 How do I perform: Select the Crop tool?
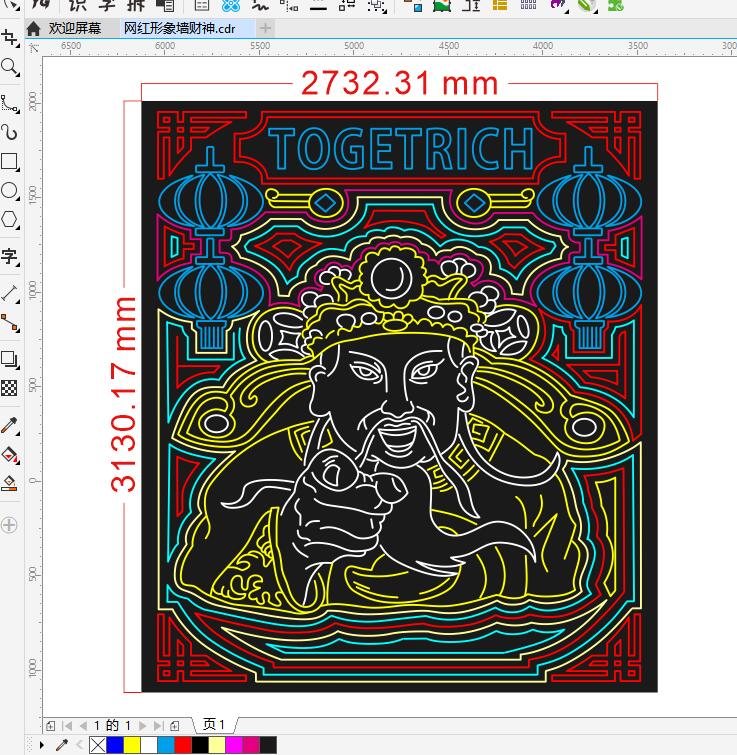point(9,38)
